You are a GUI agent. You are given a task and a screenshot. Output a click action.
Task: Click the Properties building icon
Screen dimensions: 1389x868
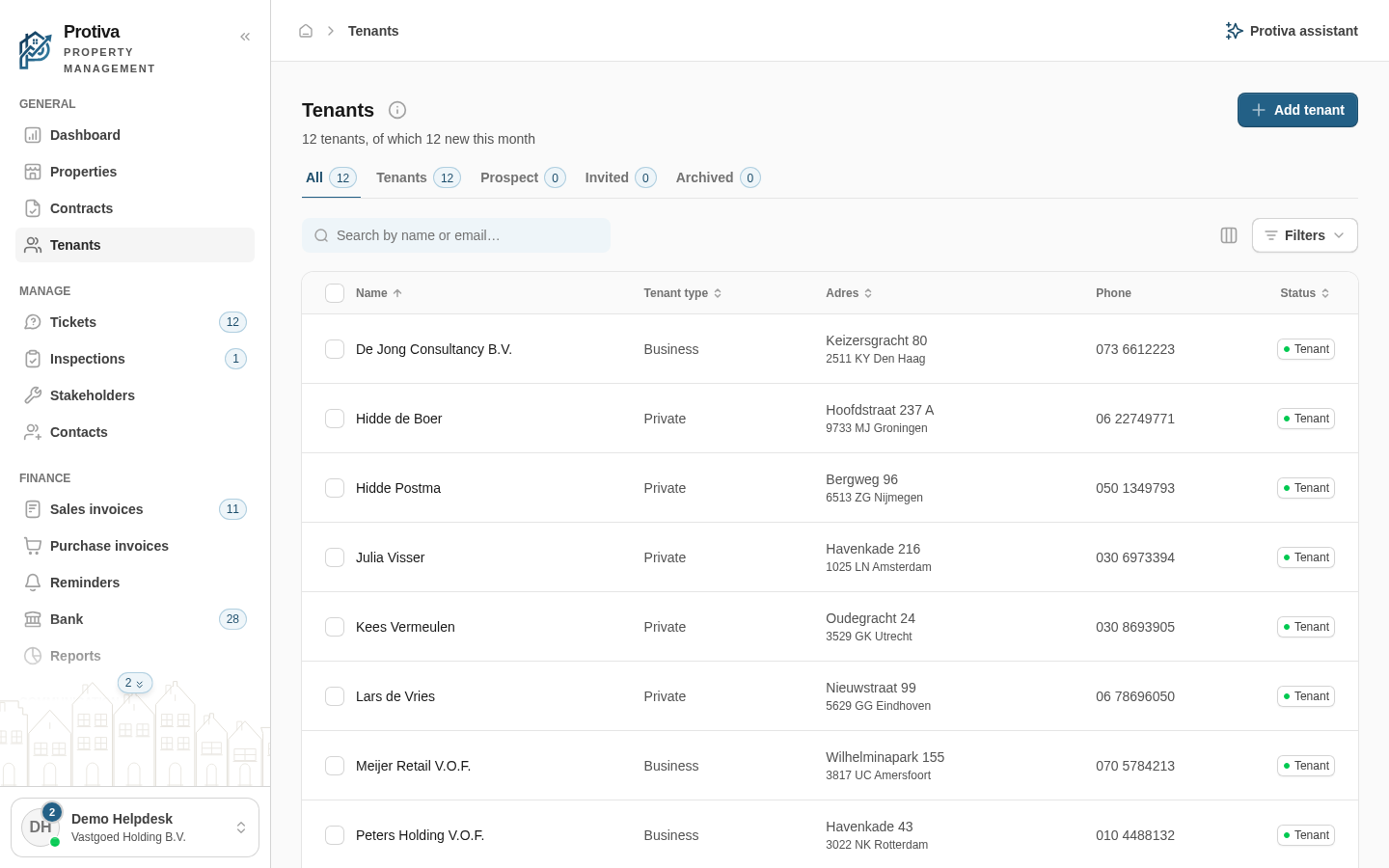point(33,172)
